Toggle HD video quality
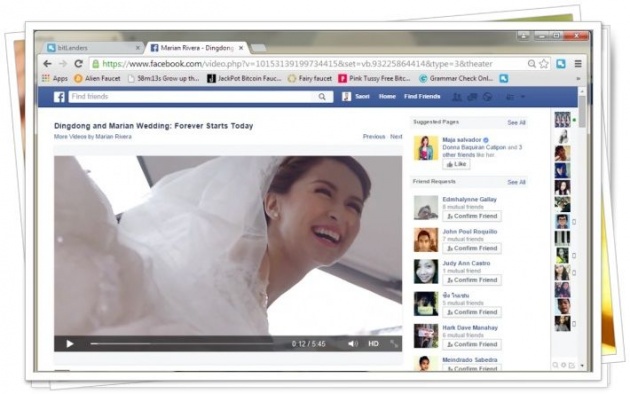Screen dimensions: 630x394 (373, 344)
